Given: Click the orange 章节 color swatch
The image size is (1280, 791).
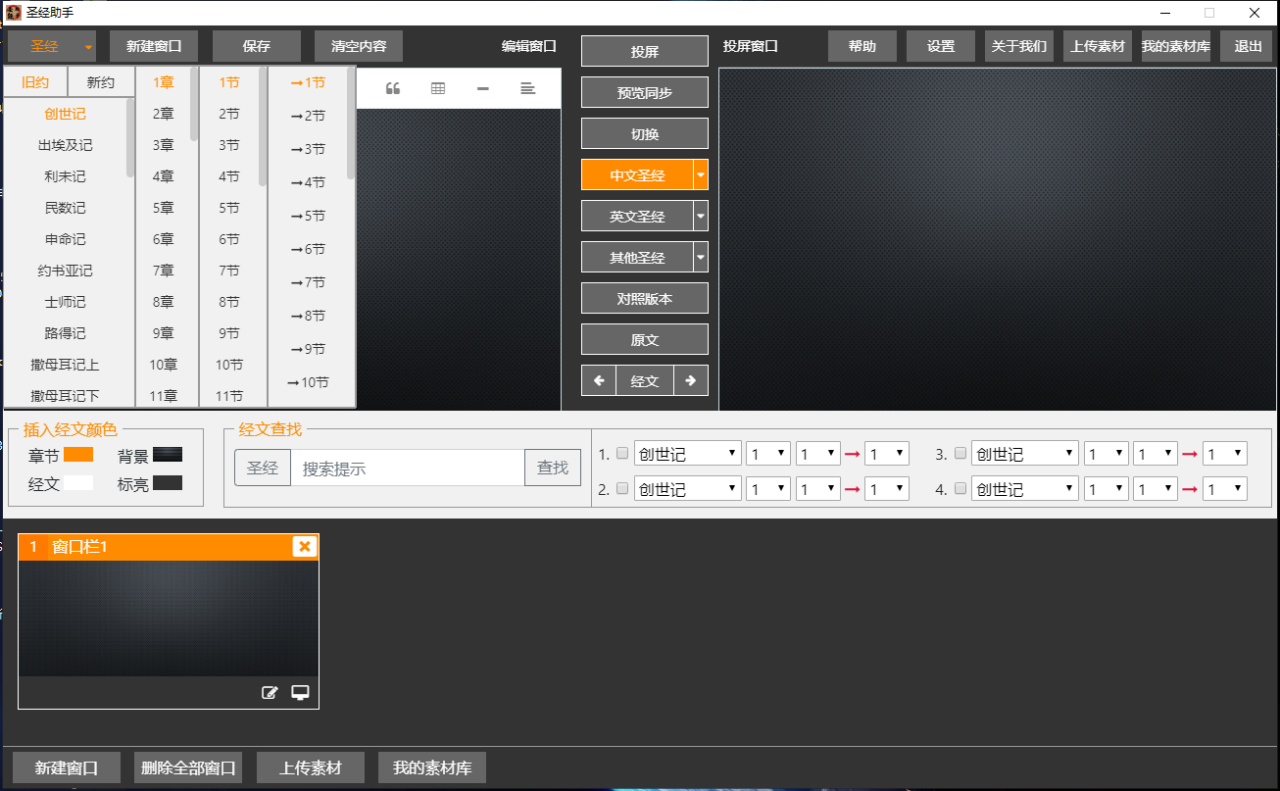Looking at the screenshot, I should point(78,455).
